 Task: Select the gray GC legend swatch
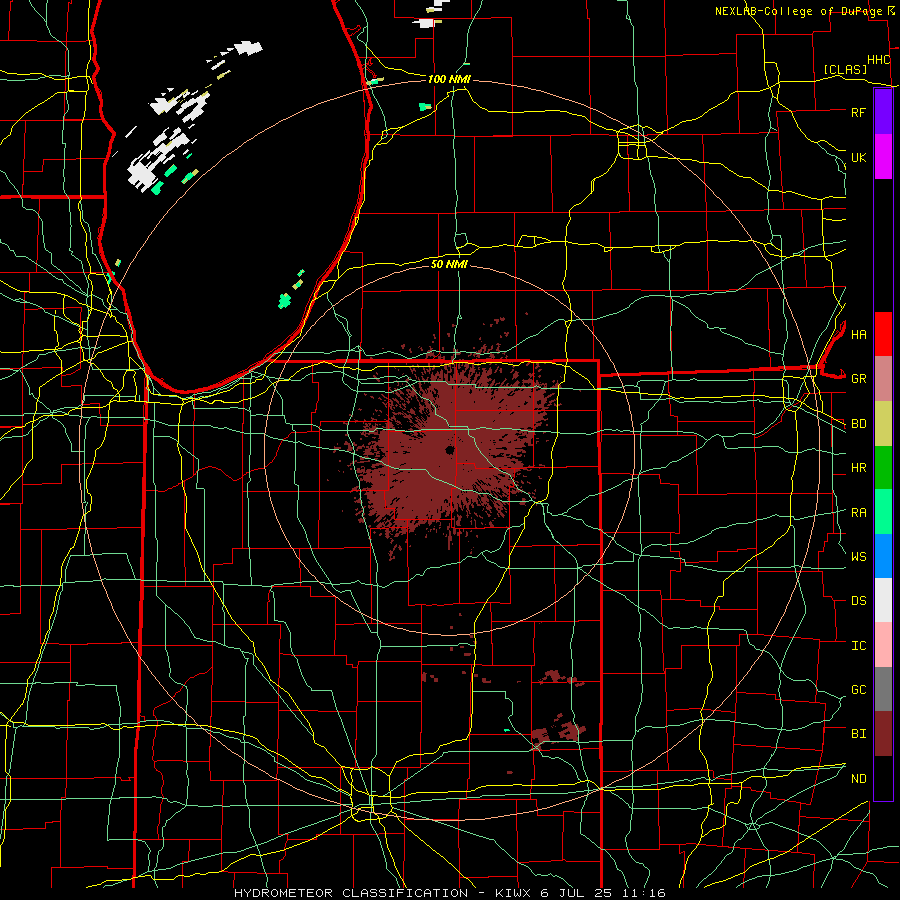(883, 689)
